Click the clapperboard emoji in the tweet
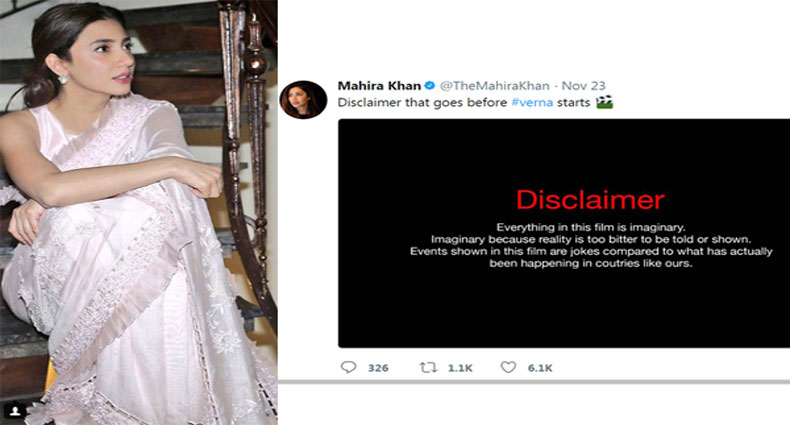Viewport: 790px width, 425px height. click(603, 102)
